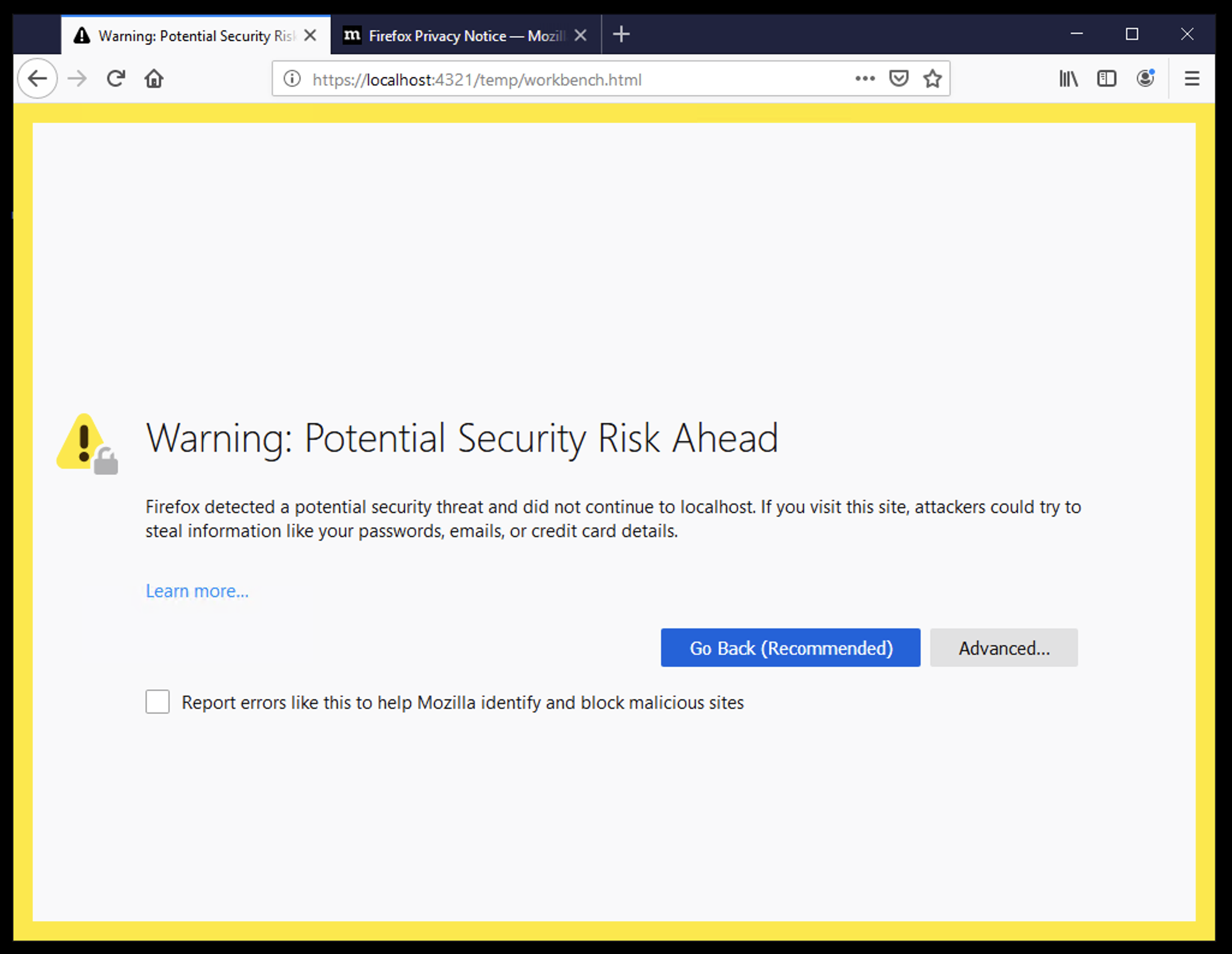Enable reporting errors to Mozilla
1232x954 pixels.
pyautogui.click(x=157, y=702)
